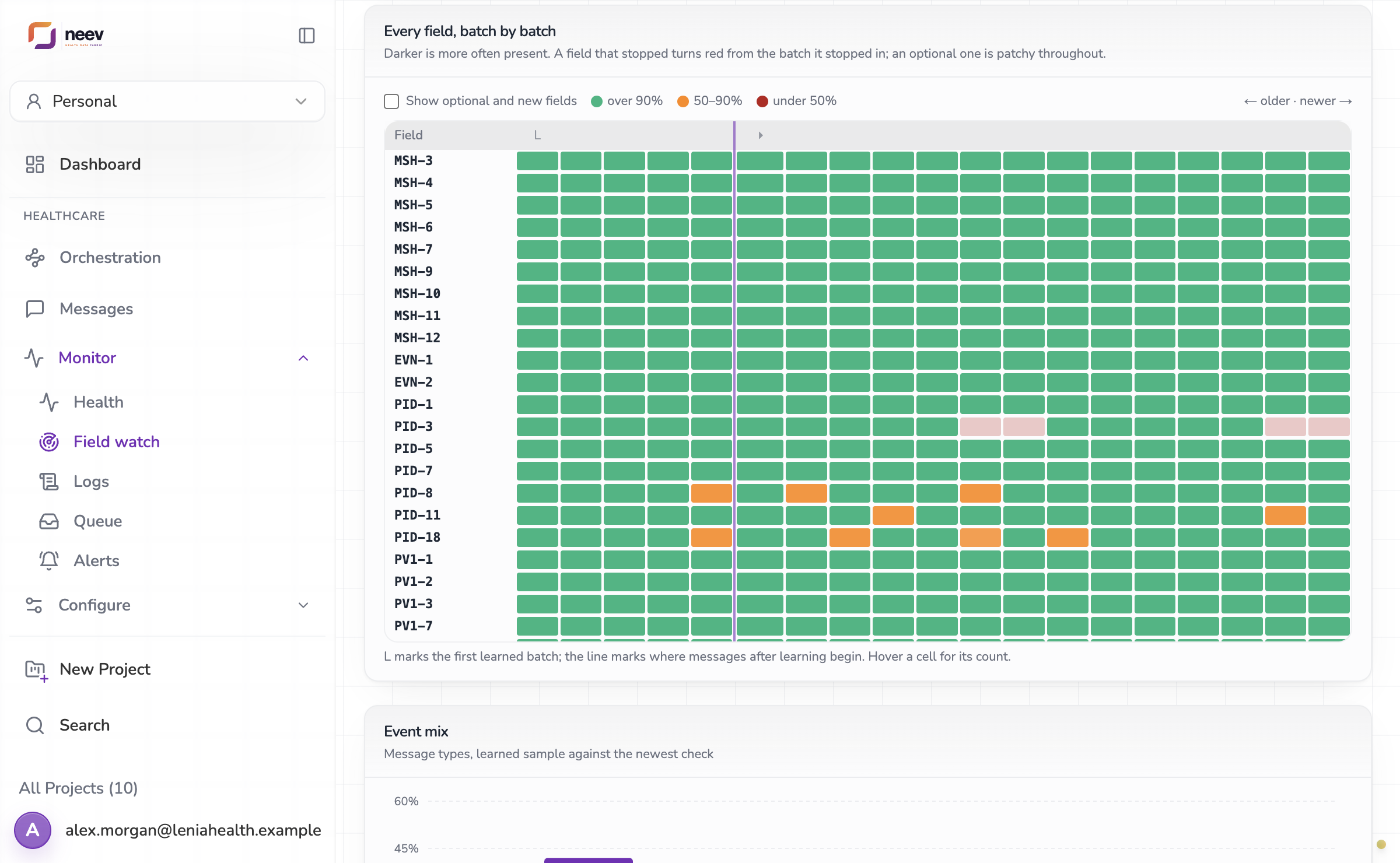Enable Show optional and new fields checkbox
This screenshot has width=1400, height=863.
click(x=391, y=101)
